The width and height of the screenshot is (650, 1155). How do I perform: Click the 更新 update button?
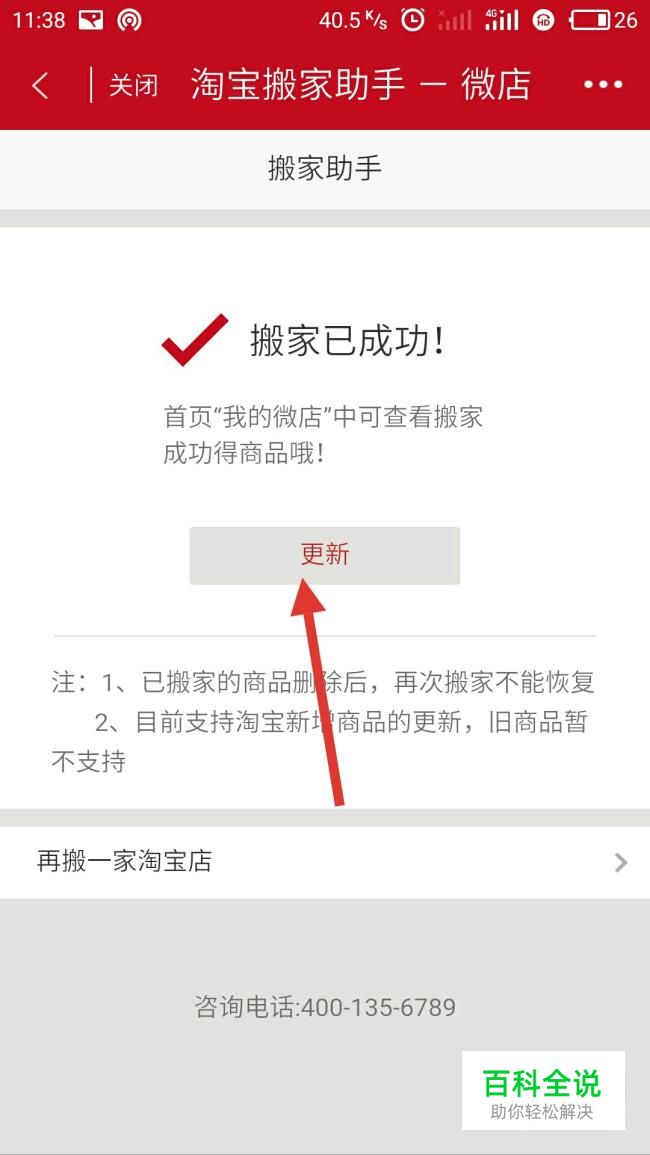(325, 555)
